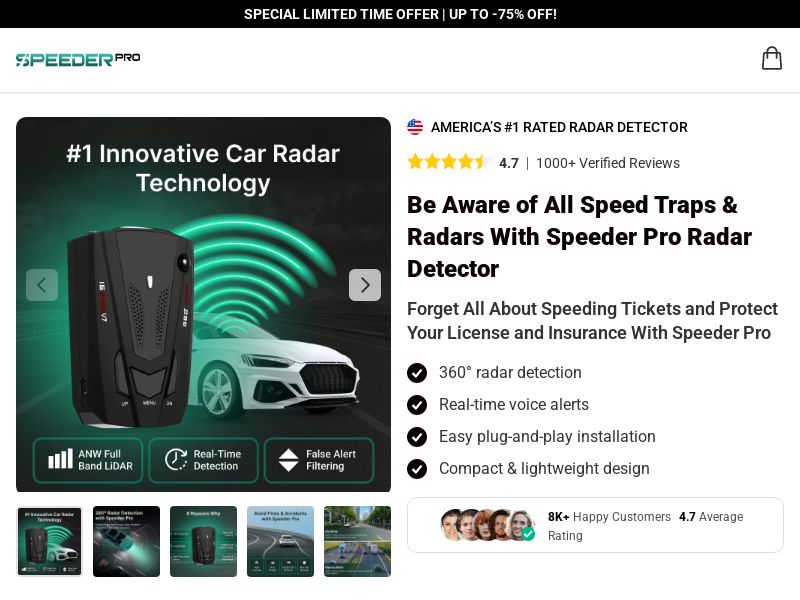This screenshot has width=800, height=600.
Task: Open the 1000+ Verified Reviews text
Action: pos(608,163)
